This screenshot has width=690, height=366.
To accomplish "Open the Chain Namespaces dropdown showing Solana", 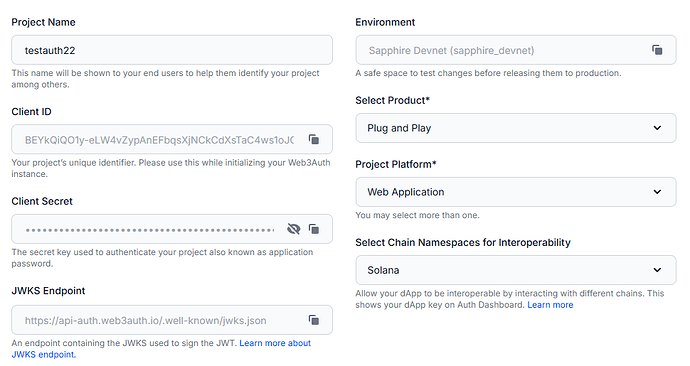I will pos(516,270).
